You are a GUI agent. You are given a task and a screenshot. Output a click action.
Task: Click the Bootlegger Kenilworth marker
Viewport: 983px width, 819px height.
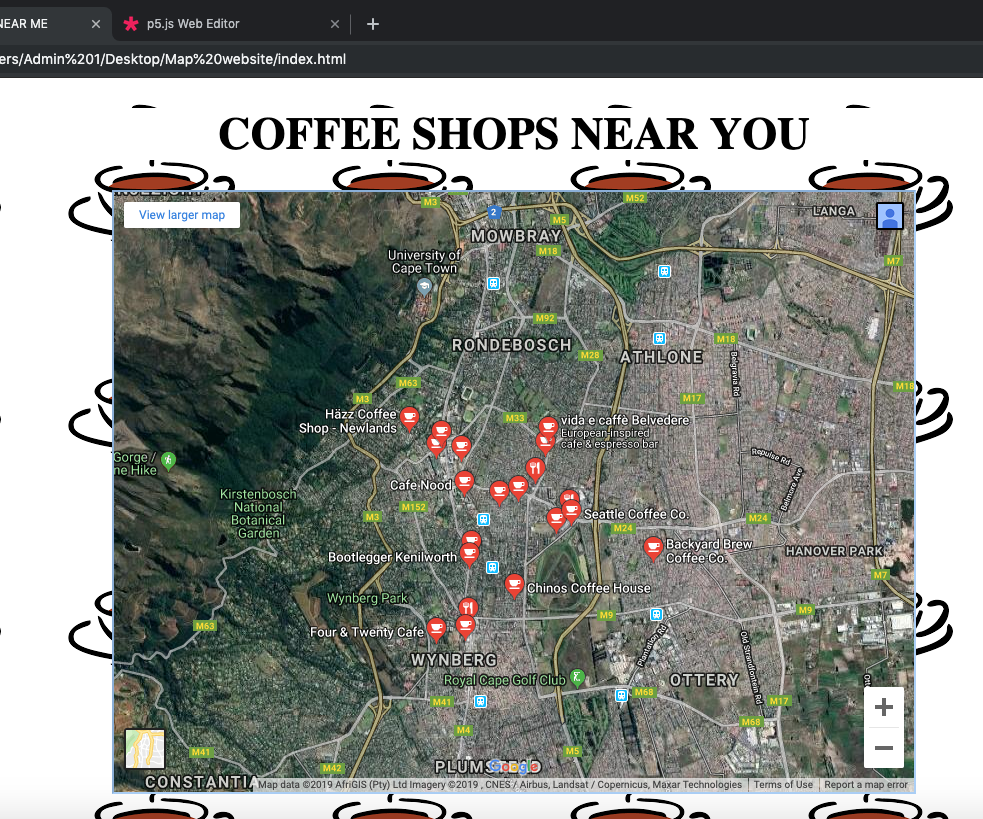(x=470, y=550)
